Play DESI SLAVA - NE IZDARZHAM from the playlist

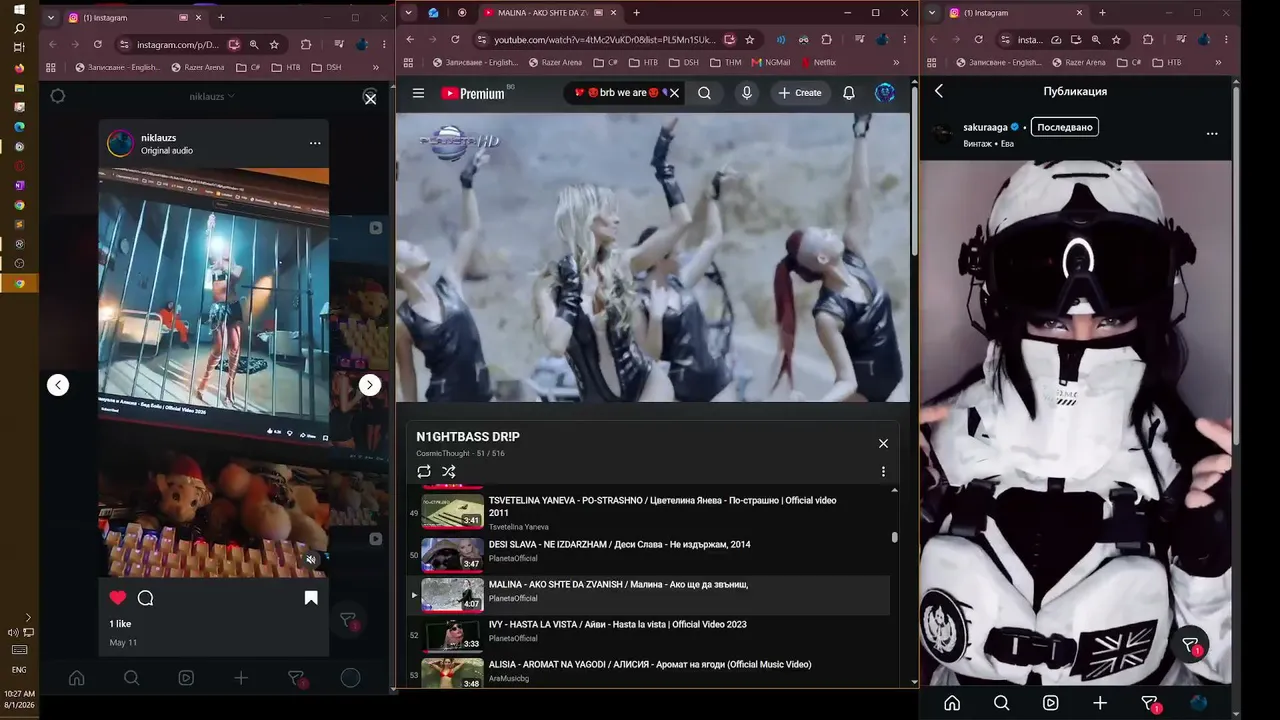[x=648, y=553]
